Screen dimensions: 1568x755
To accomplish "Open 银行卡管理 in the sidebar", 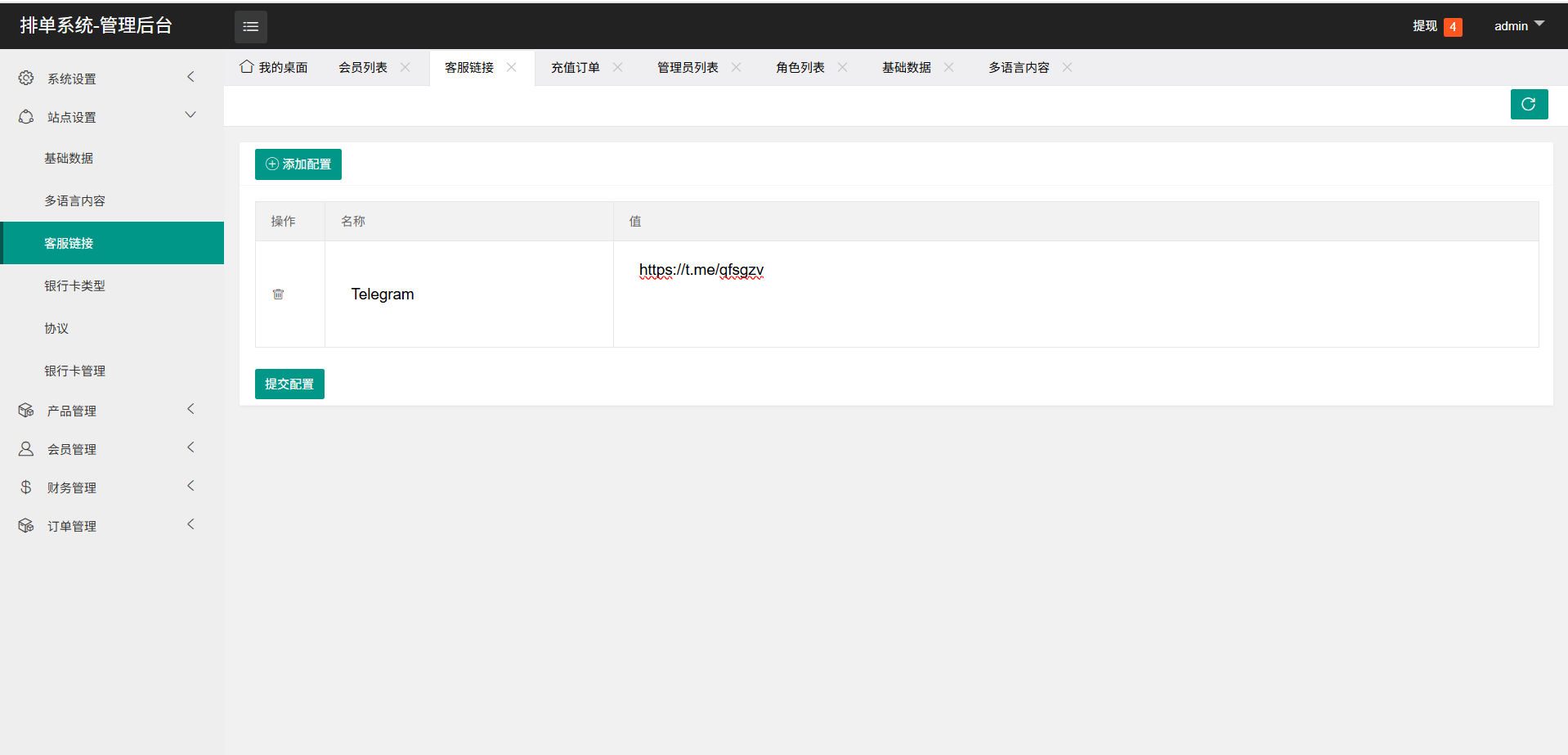I will pos(112,371).
